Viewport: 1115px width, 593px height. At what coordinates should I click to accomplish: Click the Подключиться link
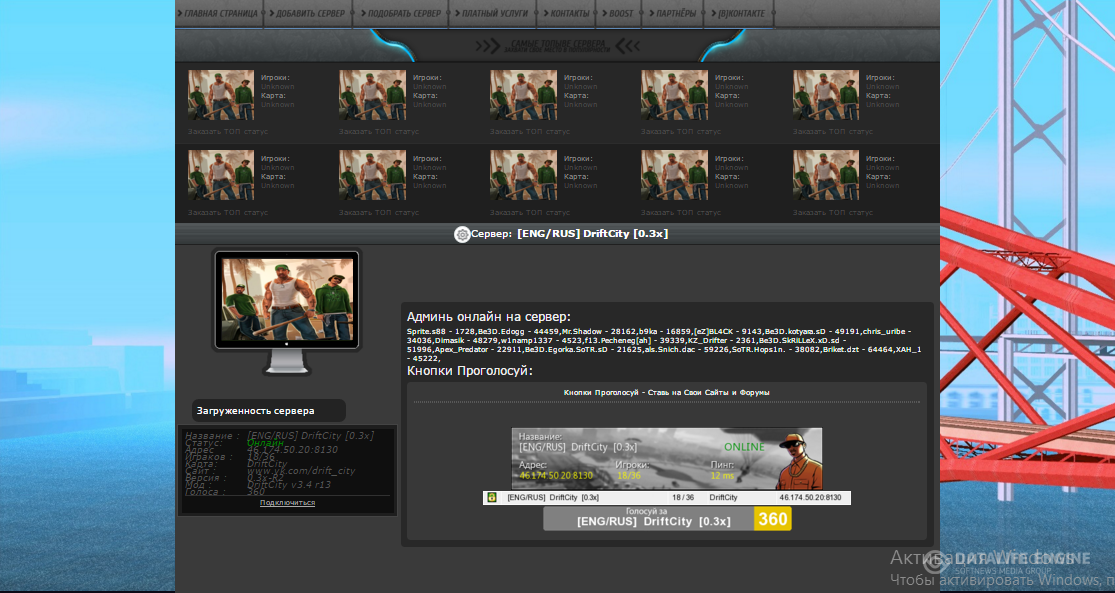coord(287,503)
